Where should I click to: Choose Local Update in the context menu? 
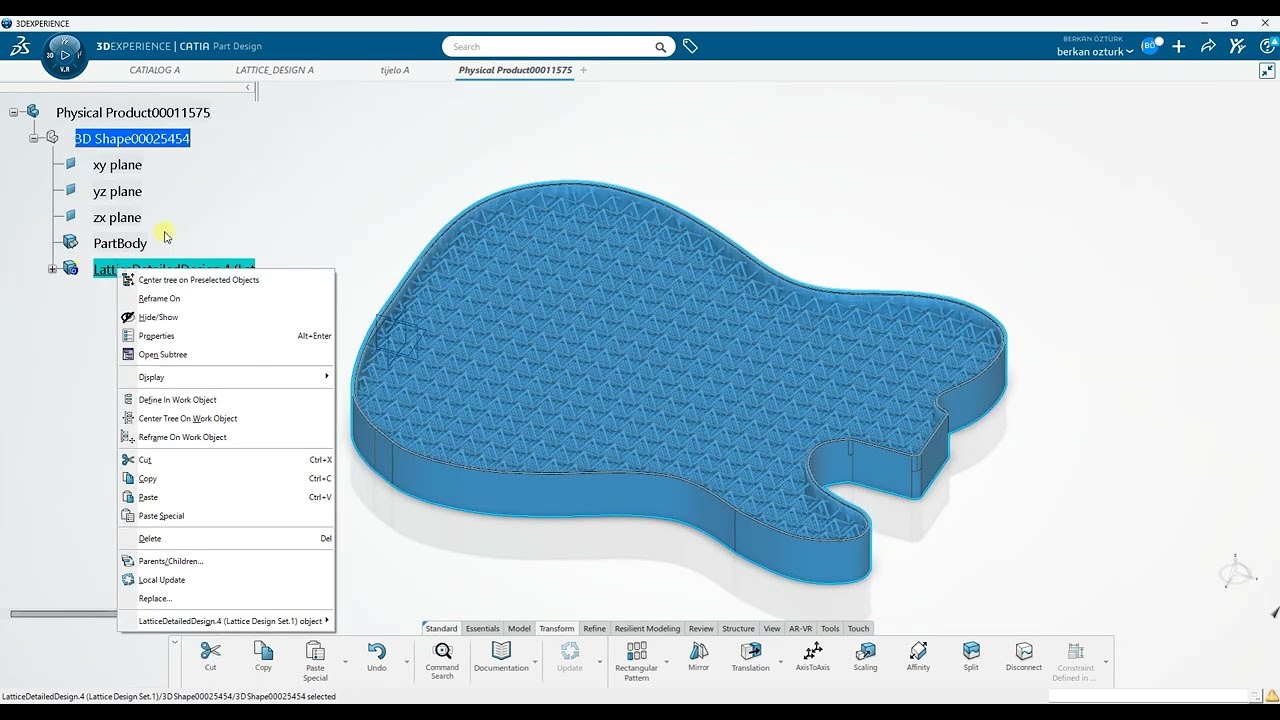pos(226,580)
